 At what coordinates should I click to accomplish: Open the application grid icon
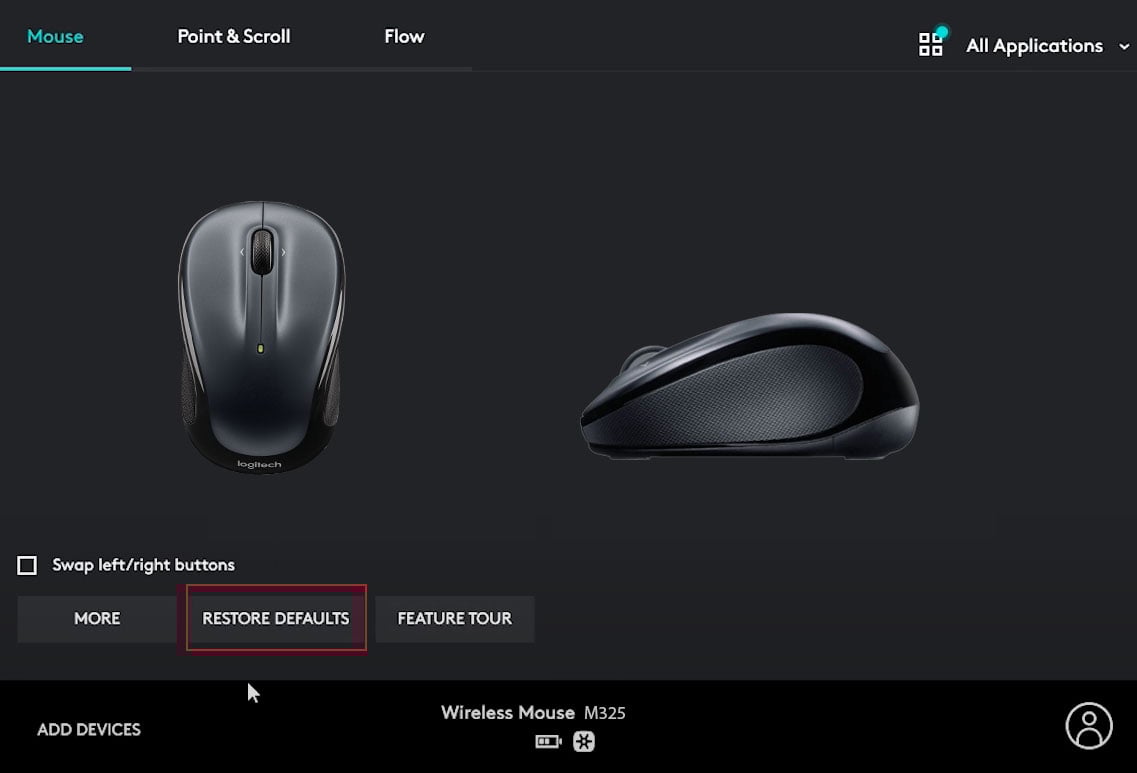pyautogui.click(x=930, y=45)
